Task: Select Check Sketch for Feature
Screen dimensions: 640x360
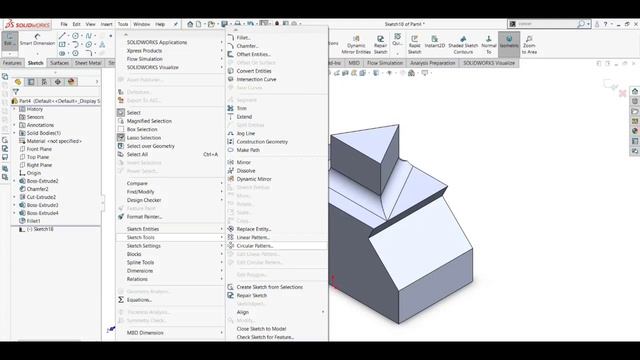Action: [265, 337]
